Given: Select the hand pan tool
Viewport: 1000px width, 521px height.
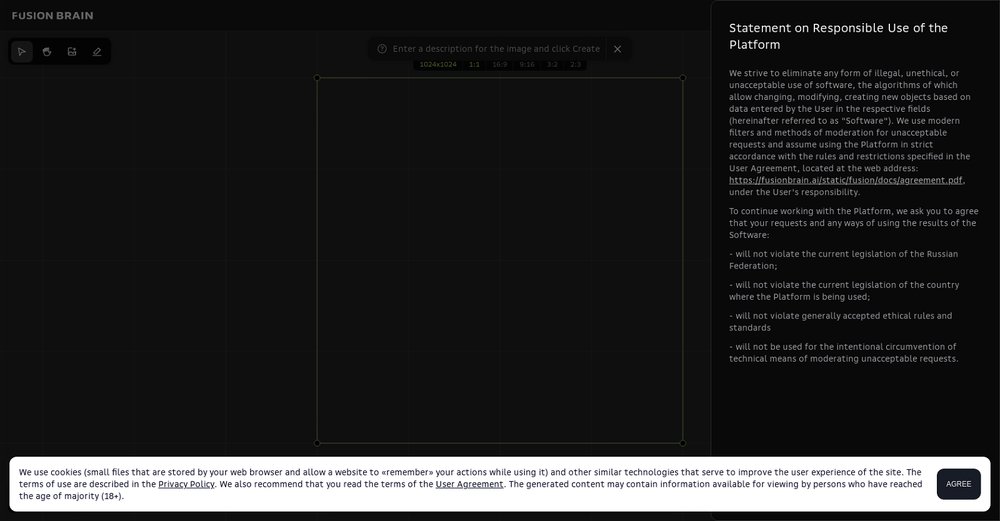Looking at the screenshot, I should (x=47, y=51).
